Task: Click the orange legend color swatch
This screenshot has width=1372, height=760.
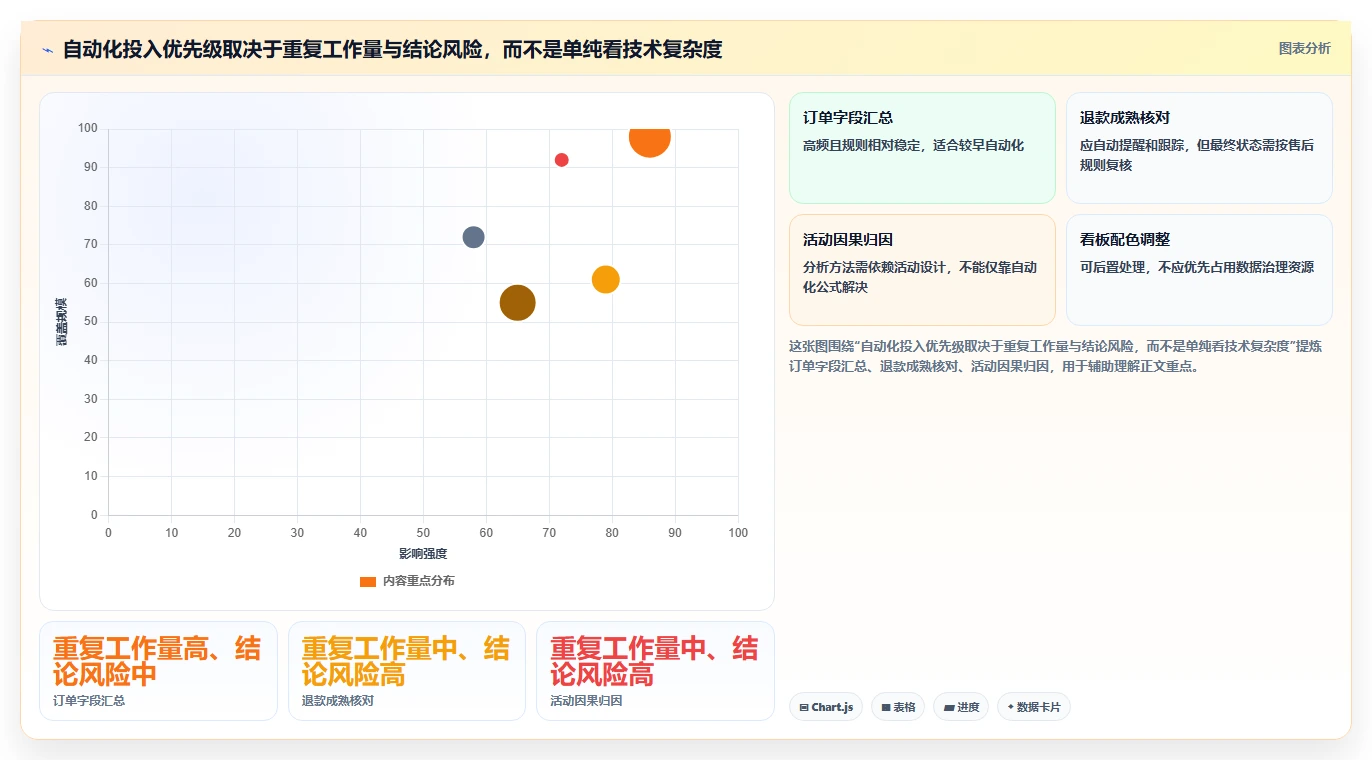Action: pyautogui.click(x=368, y=581)
